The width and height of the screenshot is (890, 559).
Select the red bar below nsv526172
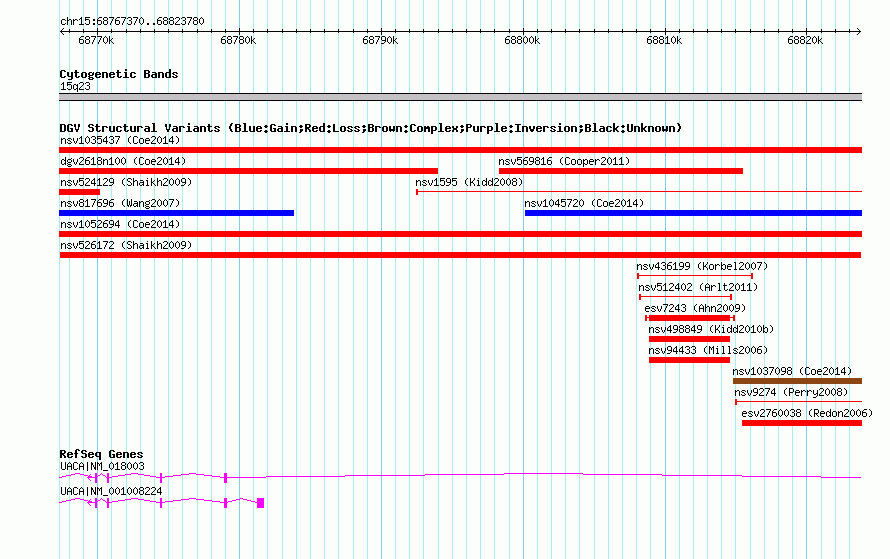[x=460, y=255]
